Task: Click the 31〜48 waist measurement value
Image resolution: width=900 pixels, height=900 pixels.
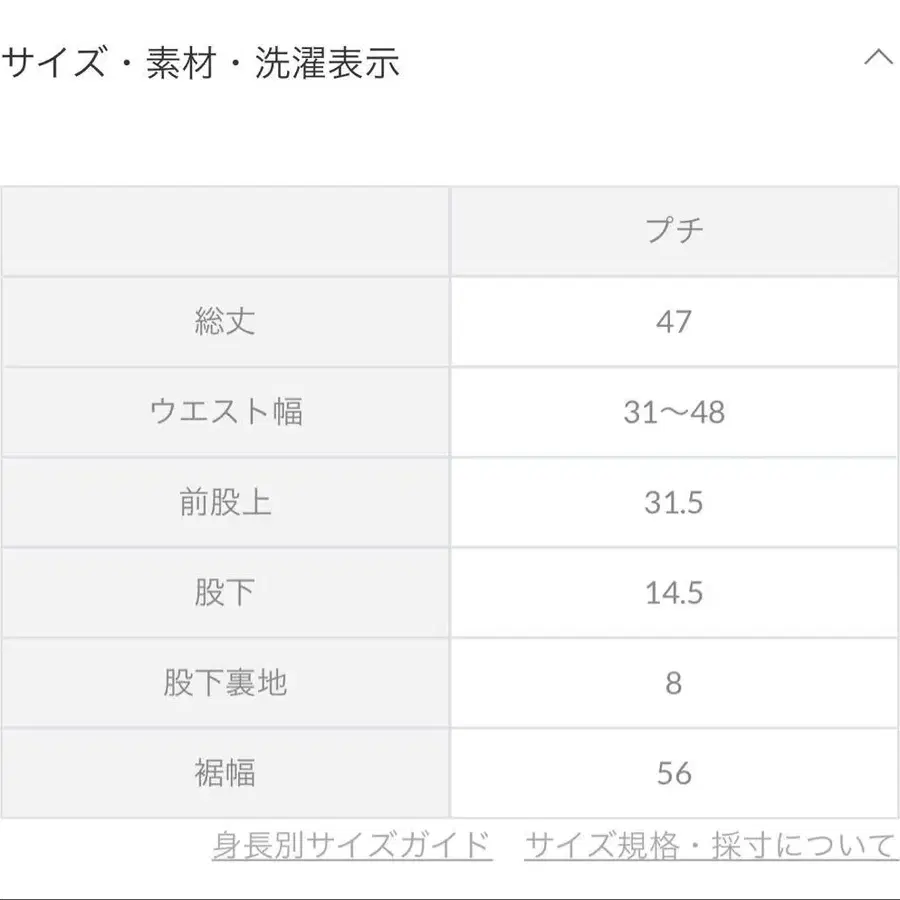Action: coord(676,412)
